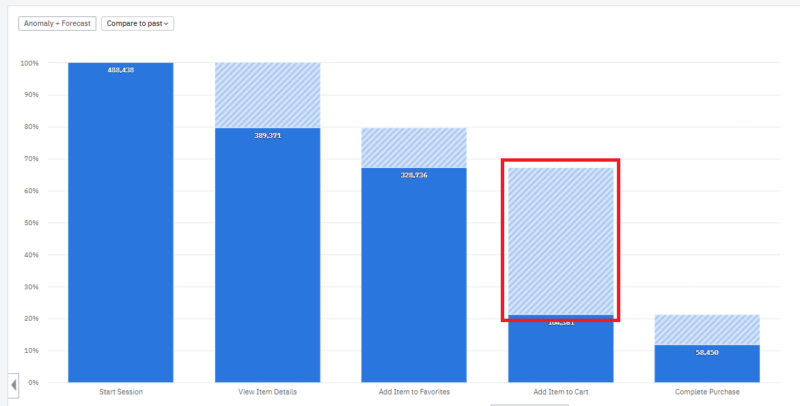
Task: Click hatched drop-off area above View Item Details
Action: pyautogui.click(x=267, y=95)
